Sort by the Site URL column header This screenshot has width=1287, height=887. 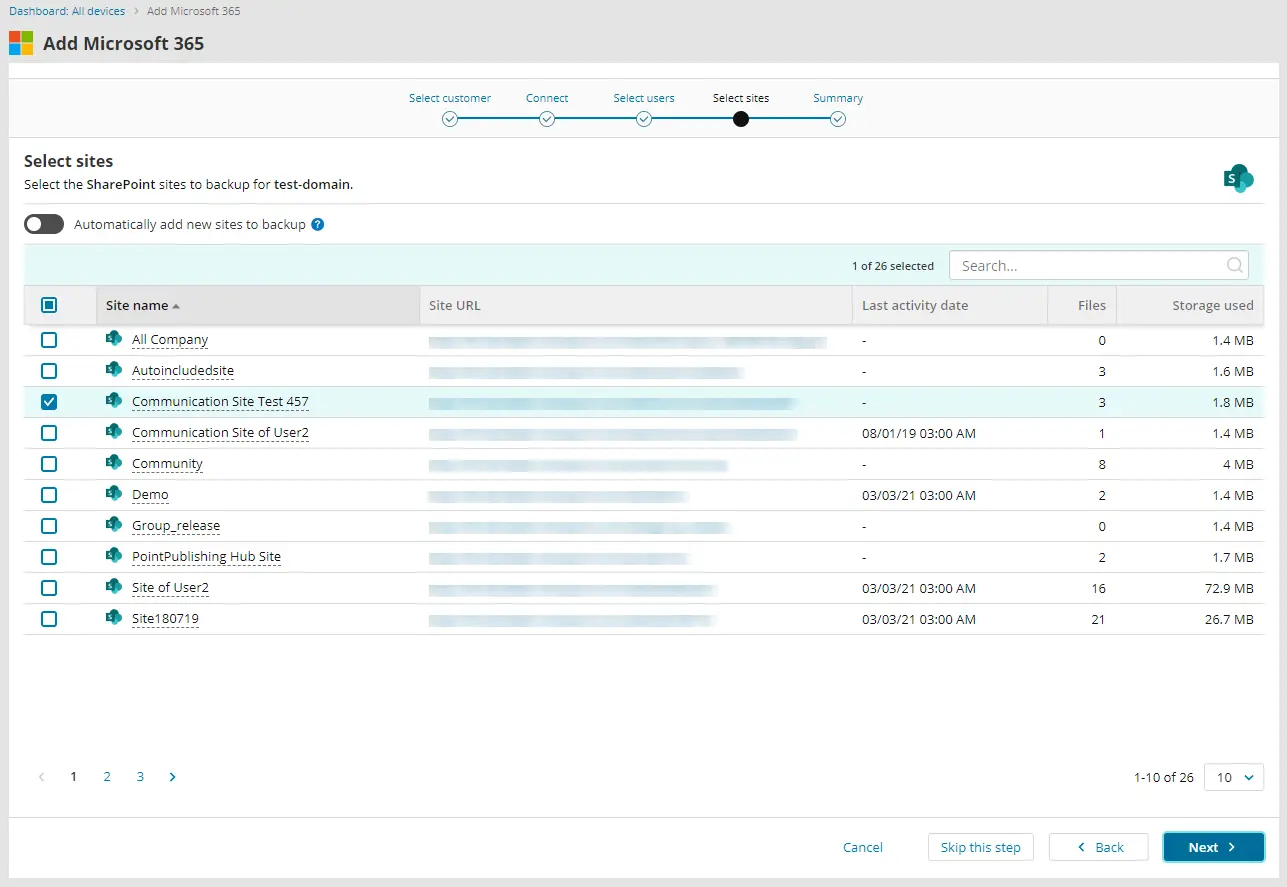point(636,305)
